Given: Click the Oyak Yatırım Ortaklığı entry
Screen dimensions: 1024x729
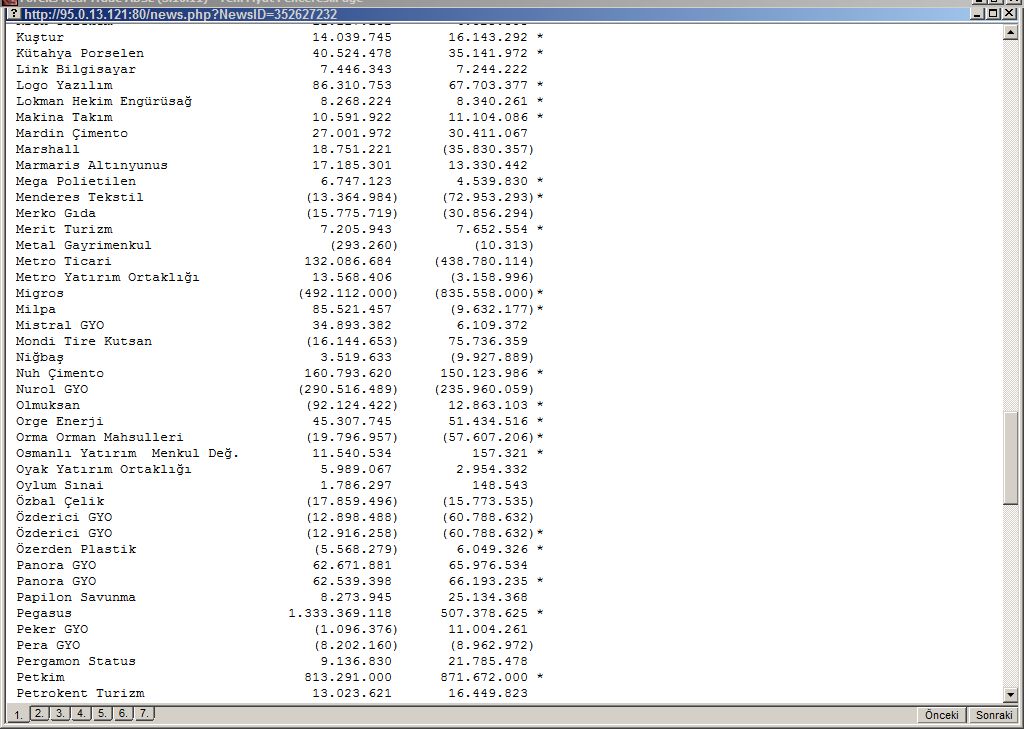Looking at the screenshot, I should point(104,469).
